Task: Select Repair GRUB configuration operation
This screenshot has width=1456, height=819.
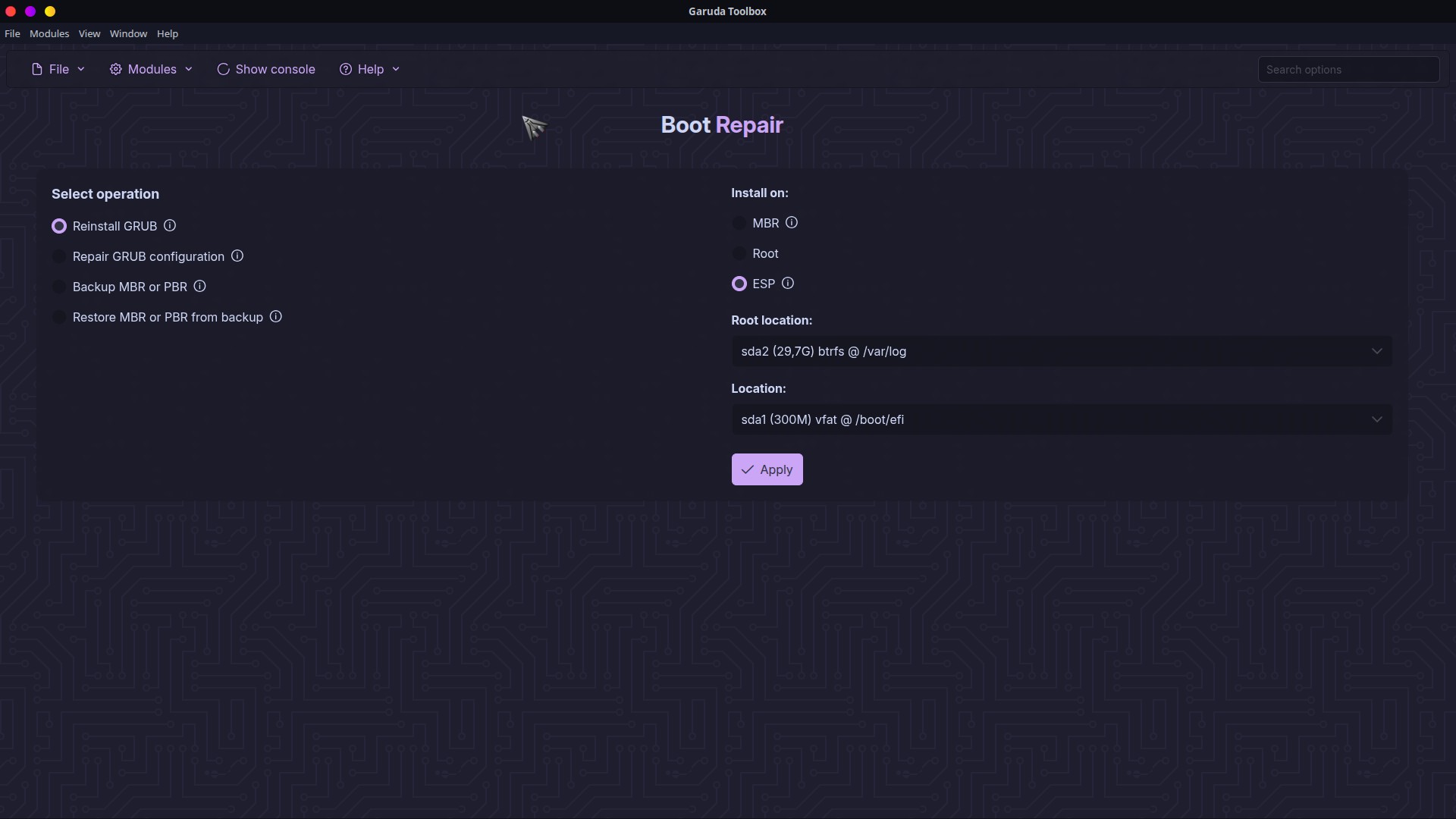Action: (58, 256)
